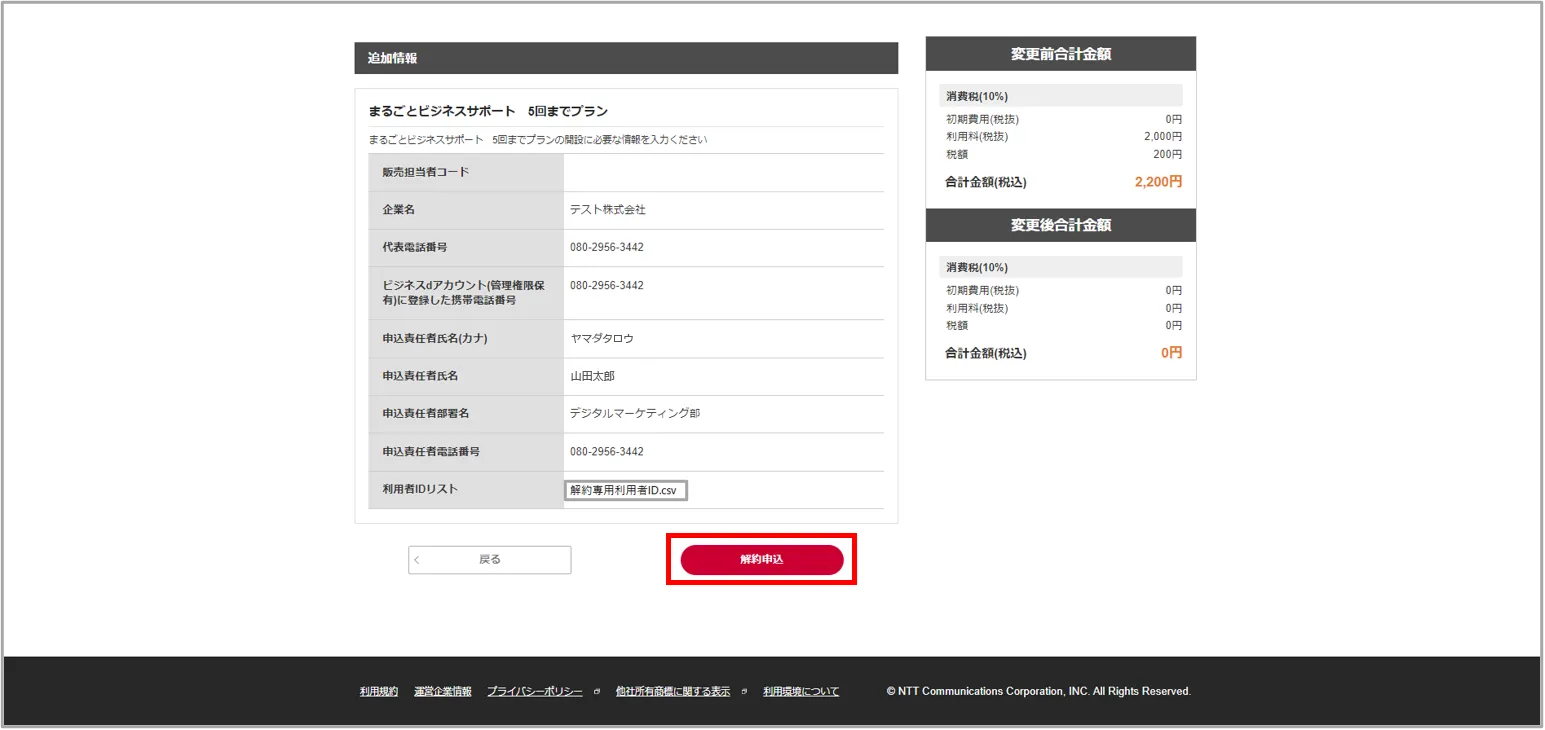Click the 追加情報 section header
This screenshot has height=730, width=1545.
[x=625, y=58]
